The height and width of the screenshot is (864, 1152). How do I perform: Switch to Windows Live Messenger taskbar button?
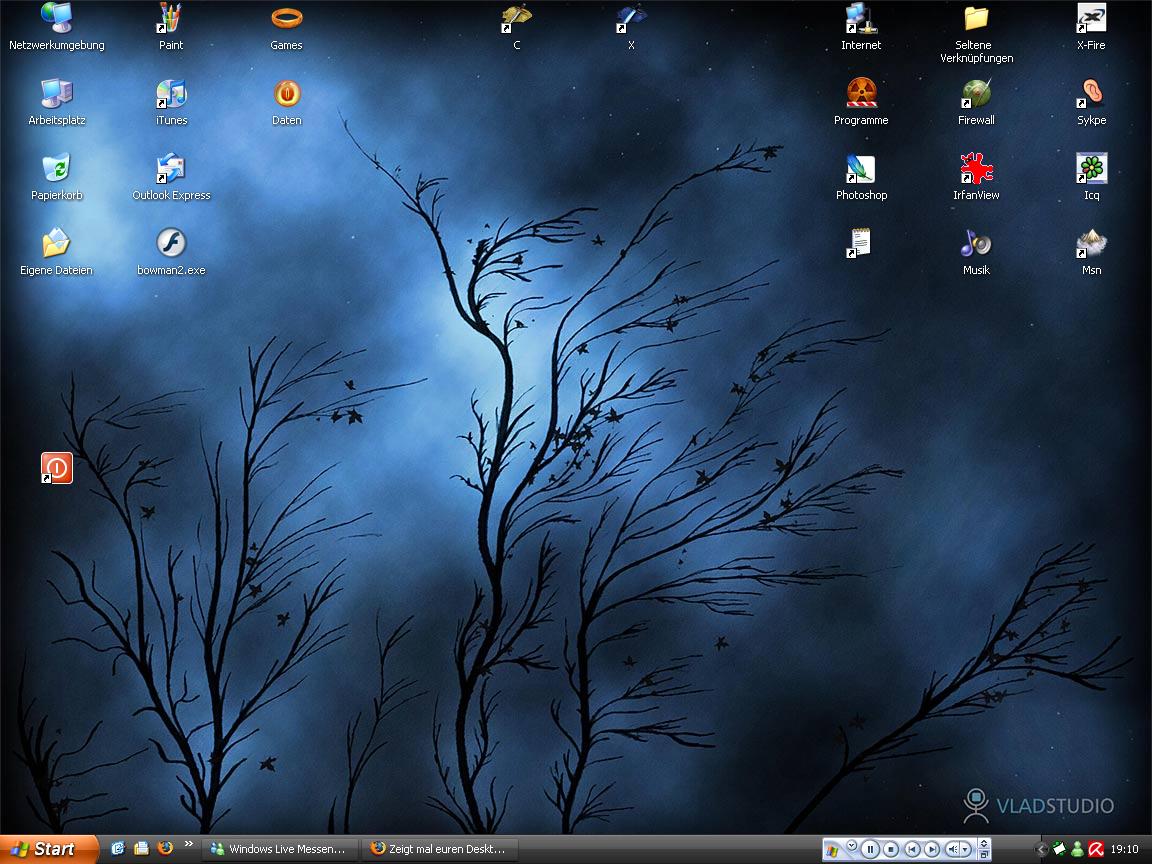click(280, 849)
